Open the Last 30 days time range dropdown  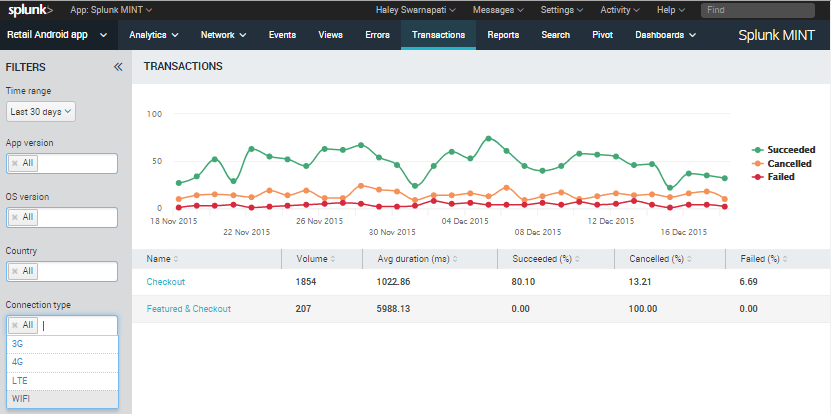41,112
